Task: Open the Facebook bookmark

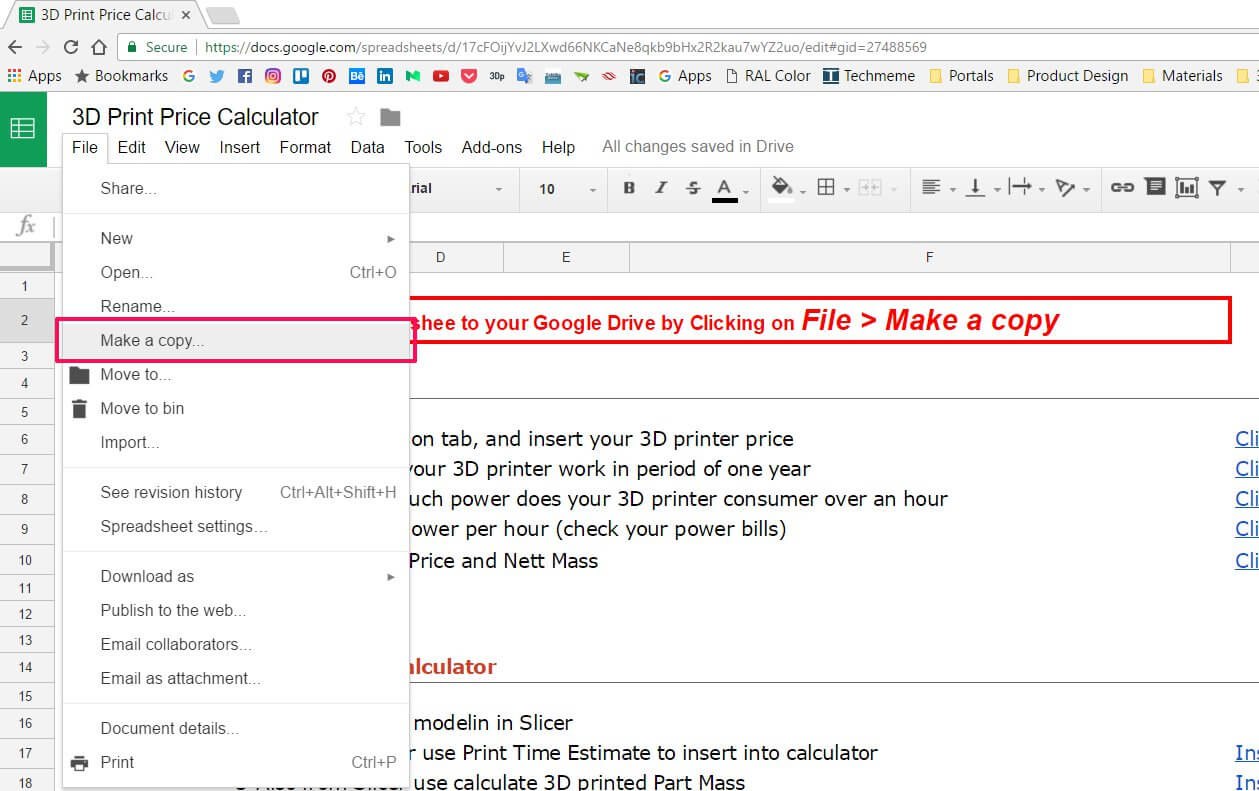Action: [245, 76]
